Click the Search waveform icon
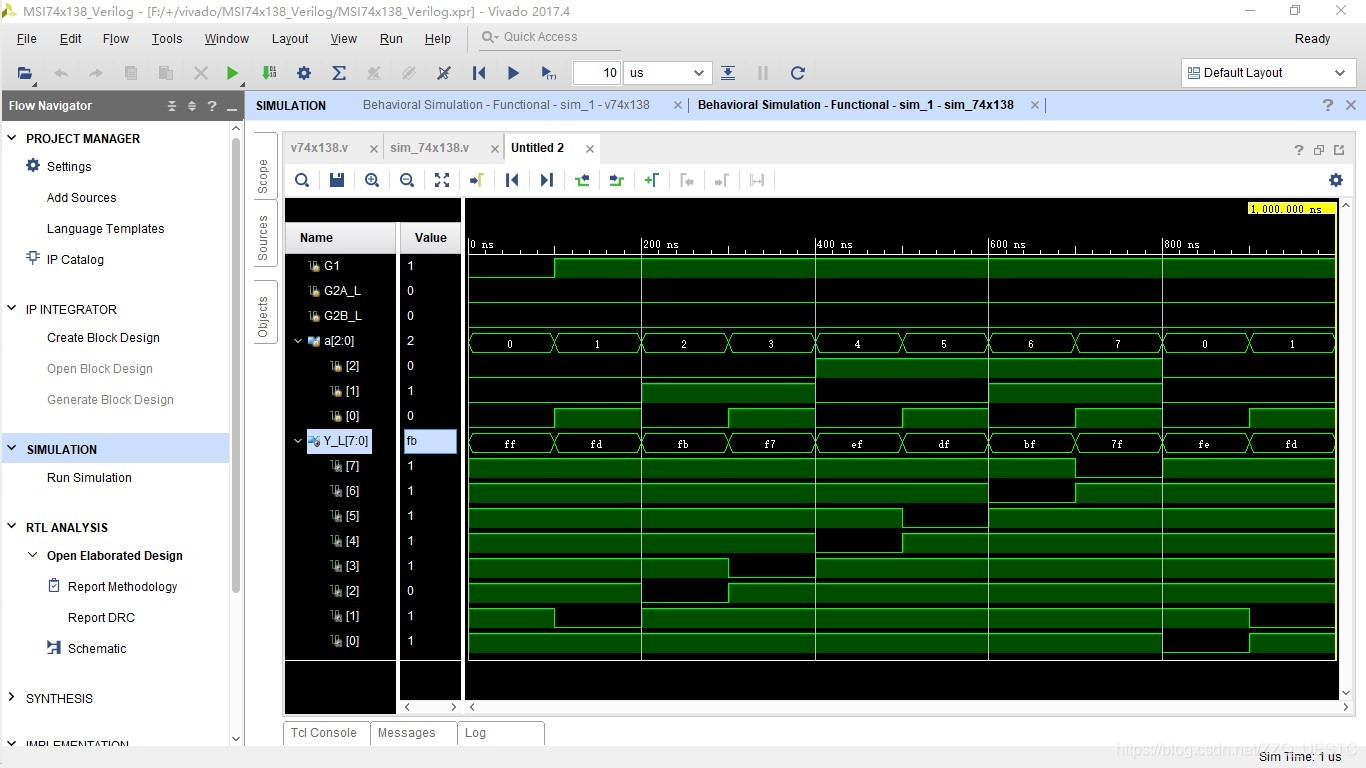Viewport: 1366px width, 768px height. point(302,180)
